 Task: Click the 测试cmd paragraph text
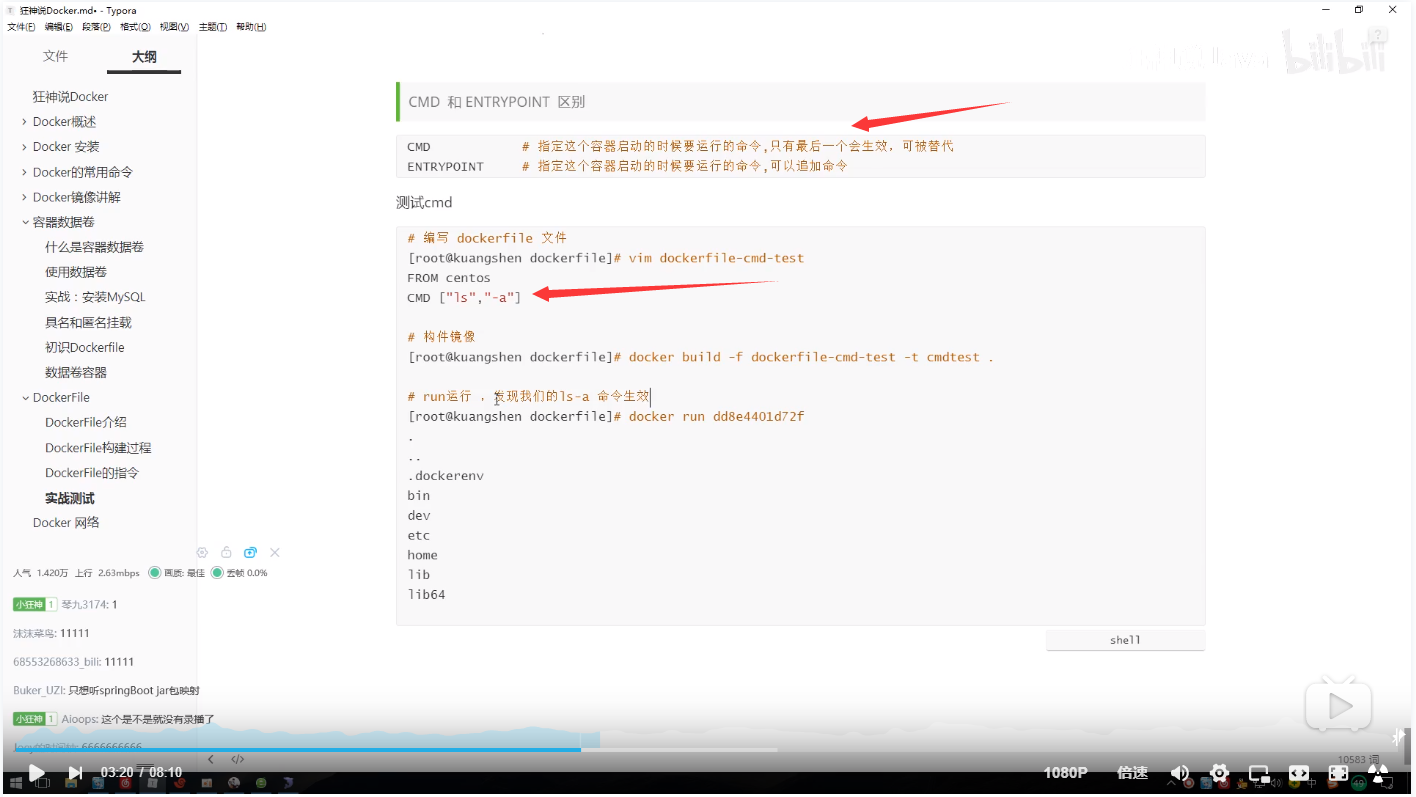tap(424, 203)
